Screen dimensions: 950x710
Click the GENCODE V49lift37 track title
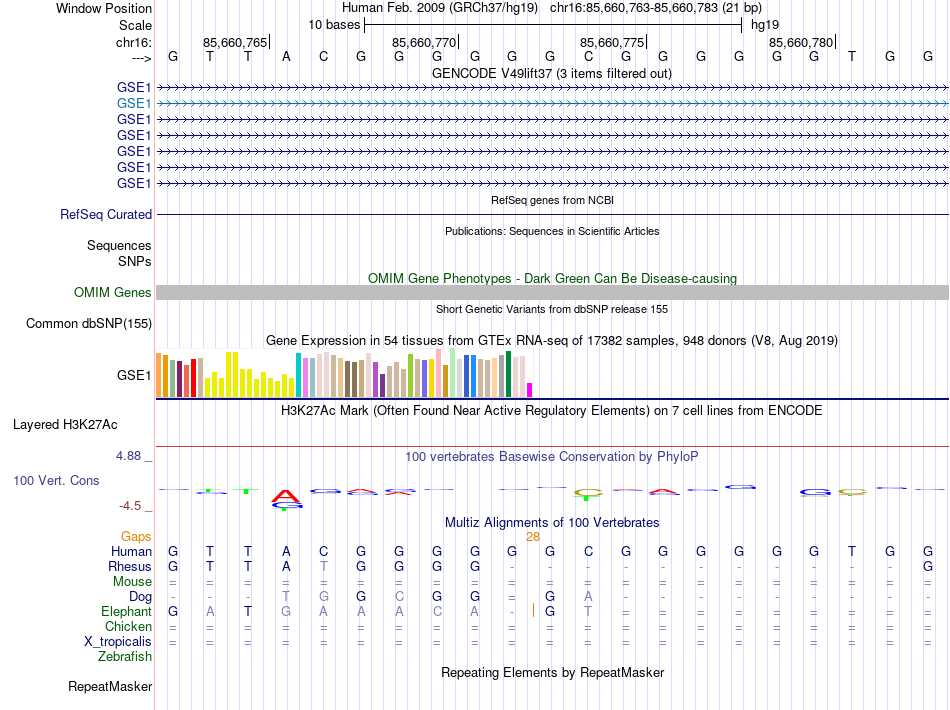point(552,73)
